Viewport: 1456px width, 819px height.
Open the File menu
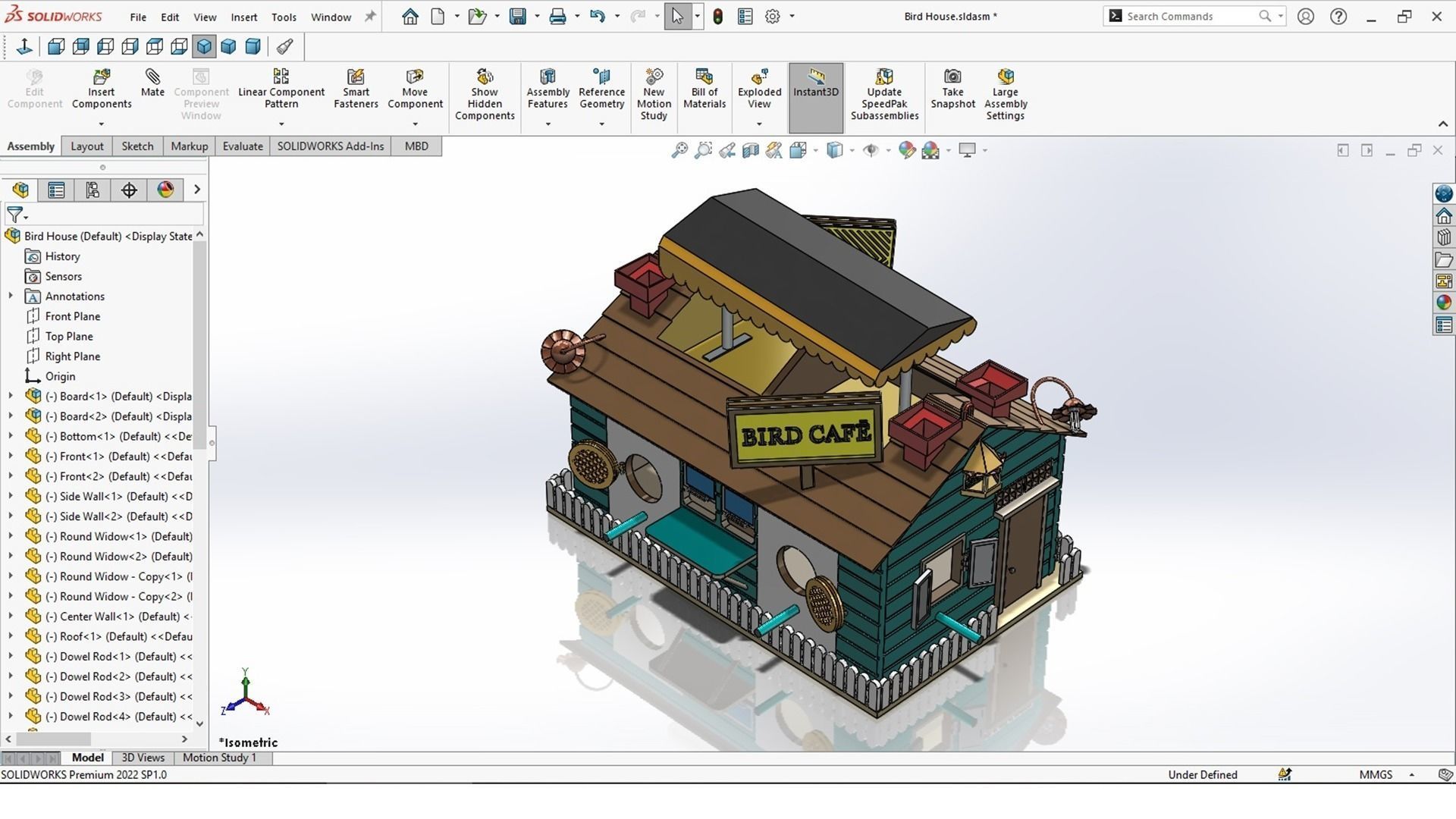(138, 17)
